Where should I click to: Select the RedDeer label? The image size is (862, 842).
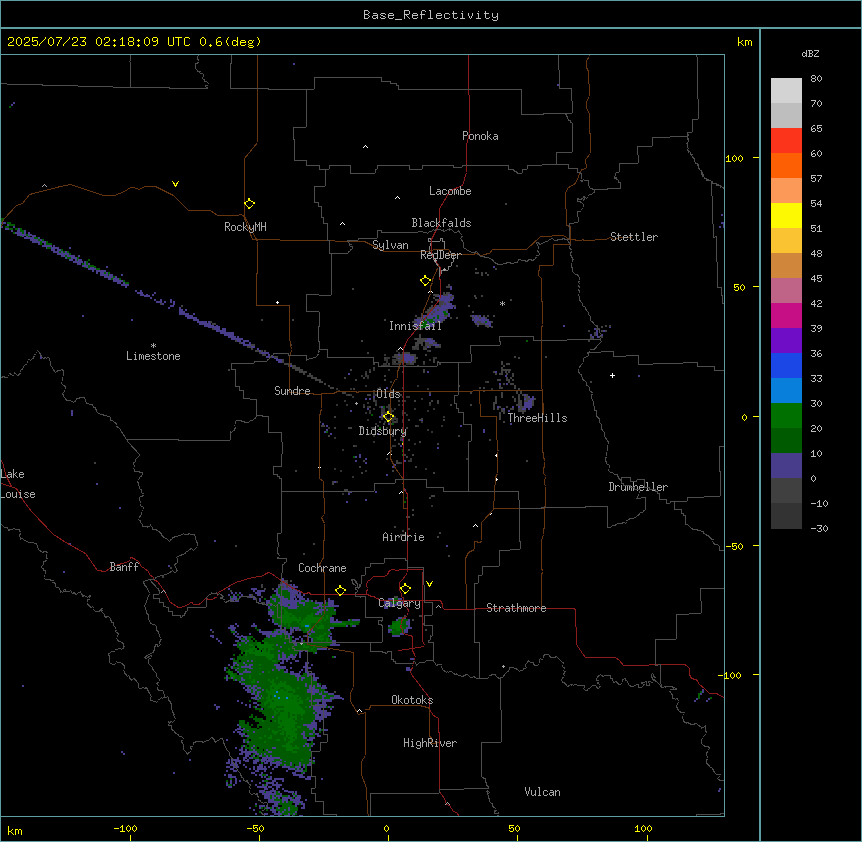[x=441, y=255]
